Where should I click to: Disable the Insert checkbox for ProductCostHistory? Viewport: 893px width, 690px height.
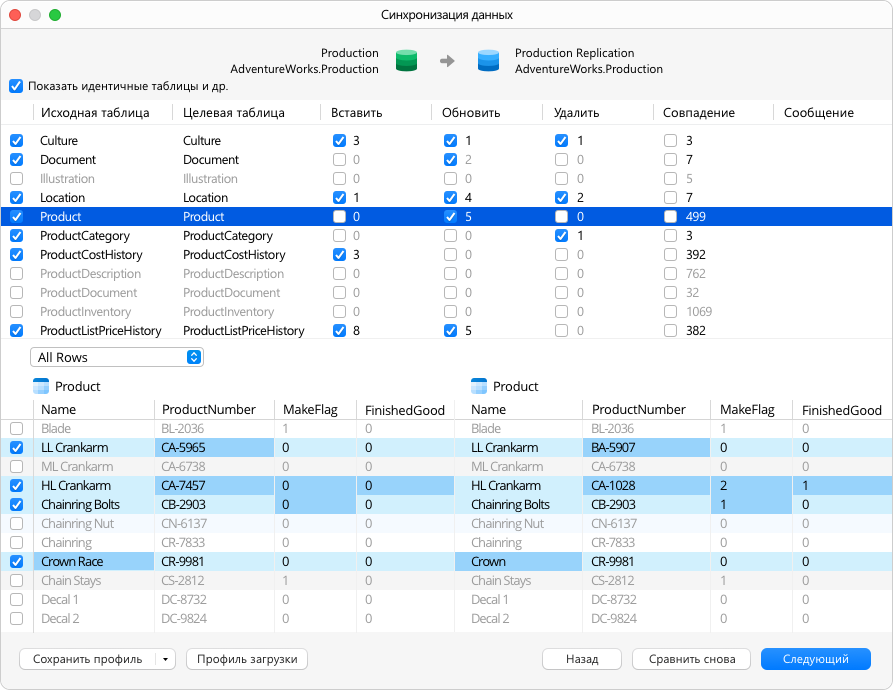coord(339,254)
